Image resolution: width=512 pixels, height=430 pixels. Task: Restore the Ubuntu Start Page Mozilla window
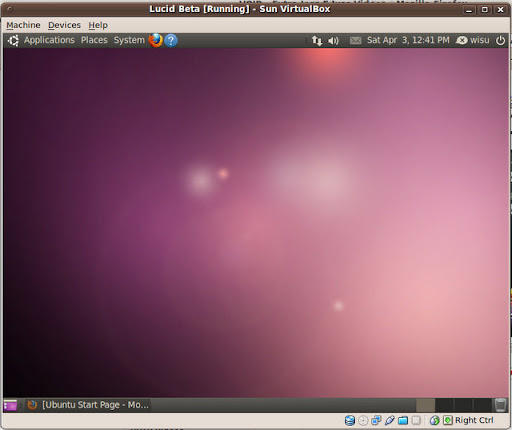point(88,405)
